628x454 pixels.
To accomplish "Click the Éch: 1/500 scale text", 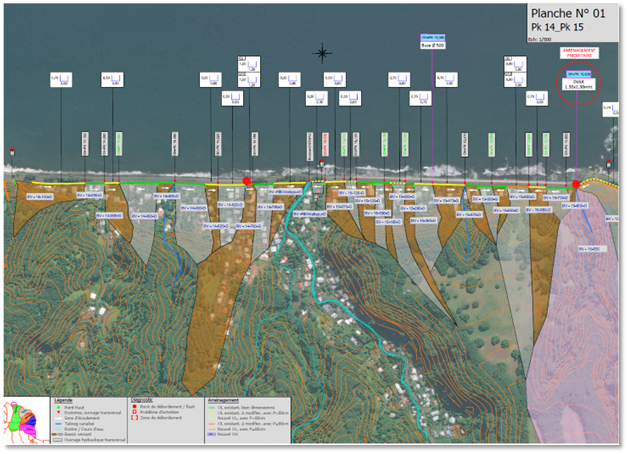I will pyautogui.click(x=539, y=39).
